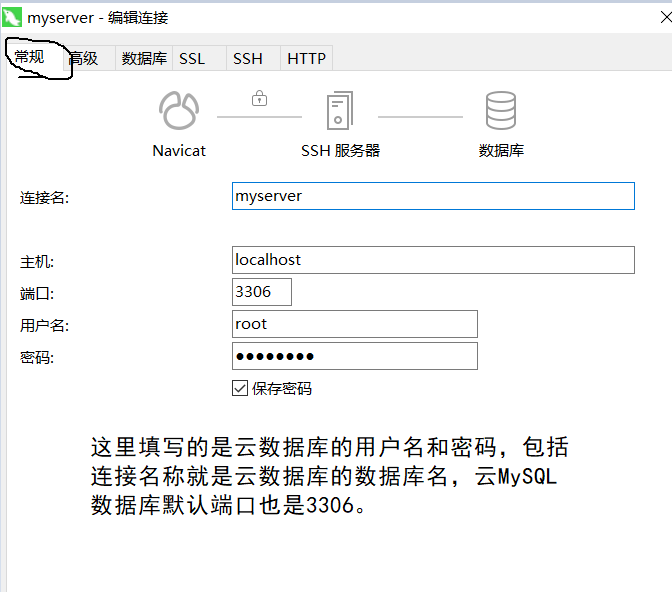Viewport: 672px width, 592px height.
Task: Click the 端口 field showing 3306
Action: pyautogui.click(x=262, y=292)
